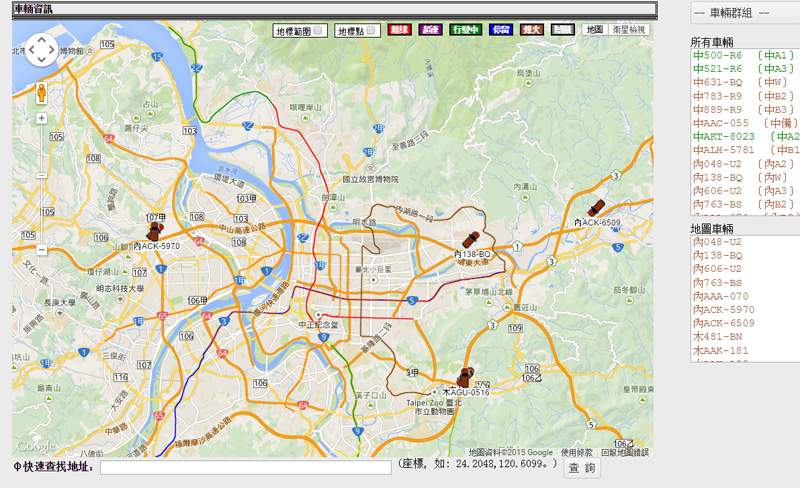Click the blue 停留 status legend

[501, 30]
